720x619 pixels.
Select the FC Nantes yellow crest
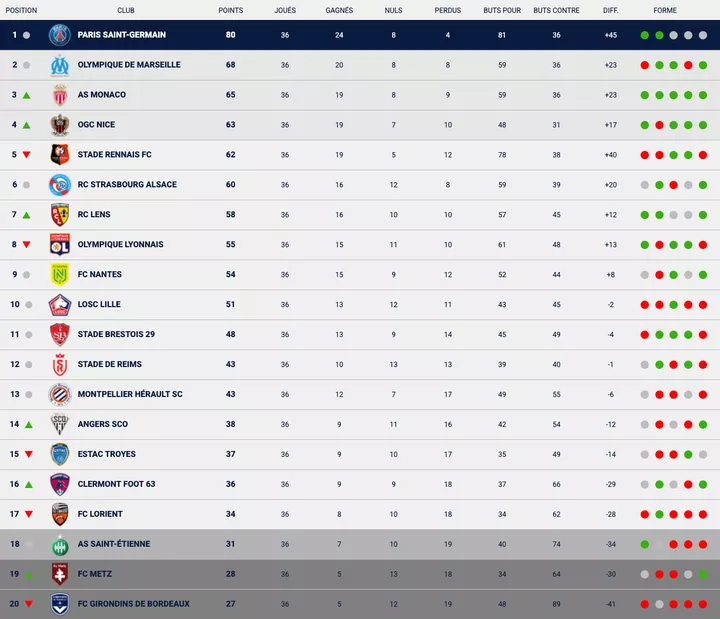(60, 275)
